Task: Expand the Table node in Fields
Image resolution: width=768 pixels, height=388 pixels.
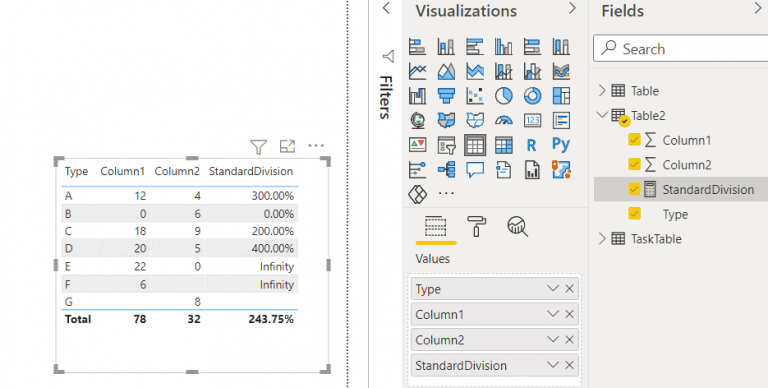Action: point(602,91)
